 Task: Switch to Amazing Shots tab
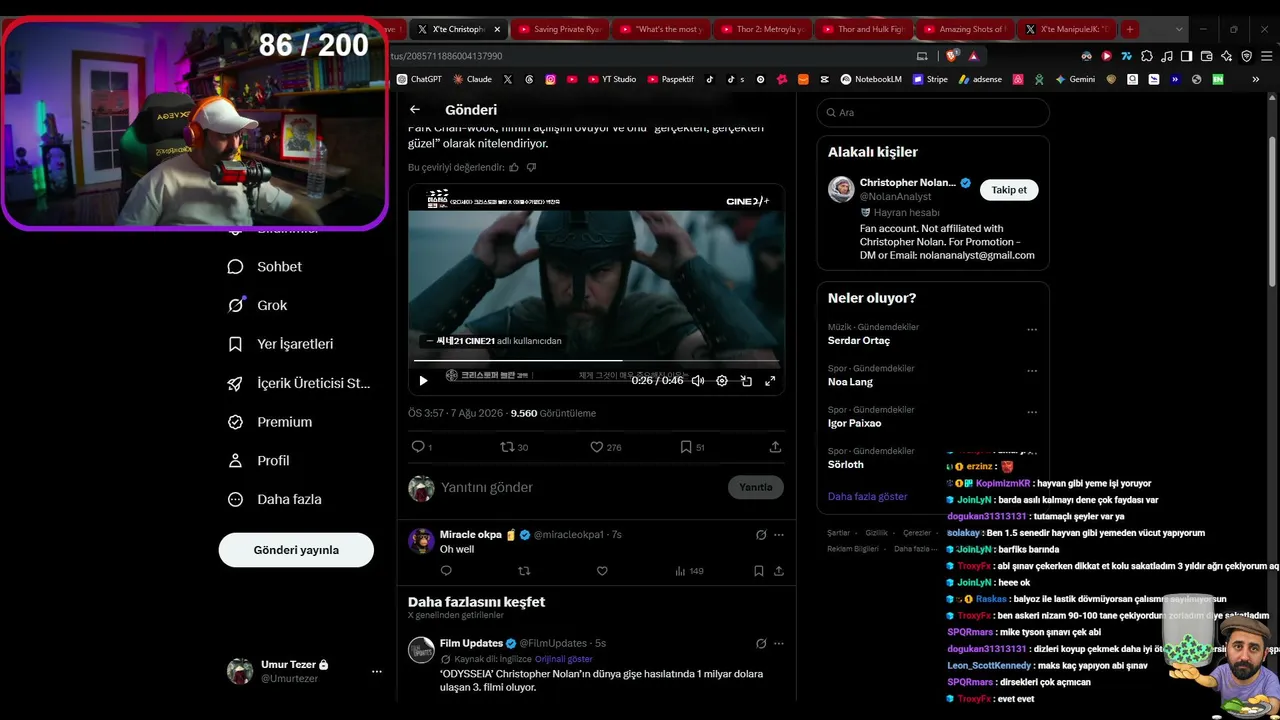963,30
